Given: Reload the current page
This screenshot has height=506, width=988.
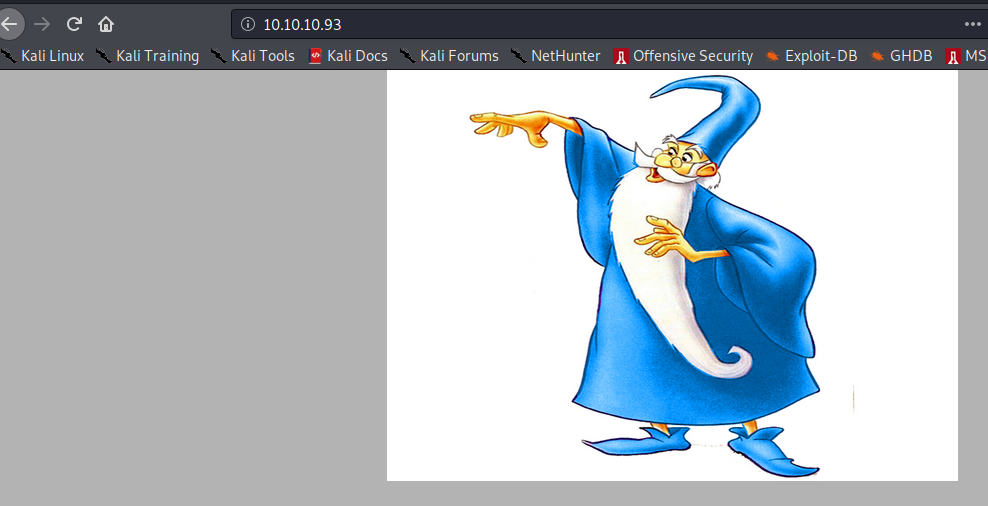Looking at the screenshot, I should click(74, 25).
